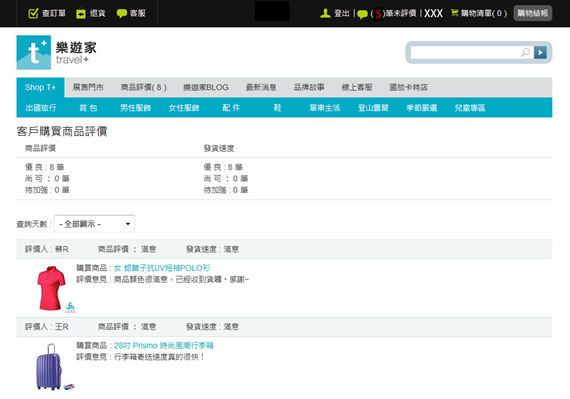Open the 退貨 returns icon
The height and width of the screenshot is (399, 570).
click(81, 14)
